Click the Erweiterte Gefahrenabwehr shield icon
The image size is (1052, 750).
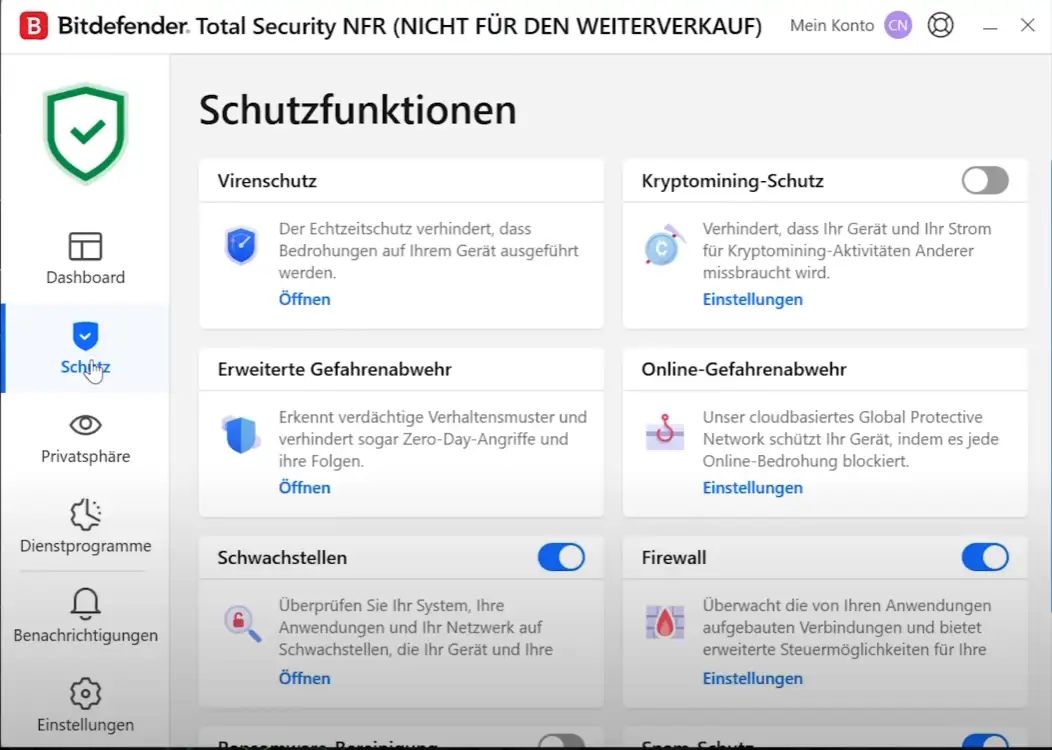(241, 434)
